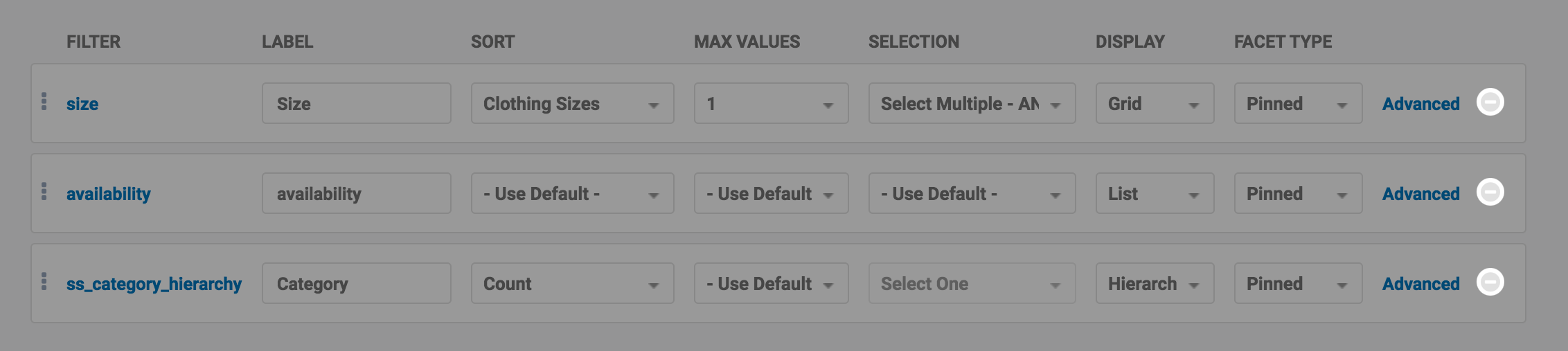
Task: Click the ss_category_hierarchy filter link
Action: click(x=154, y=284)
